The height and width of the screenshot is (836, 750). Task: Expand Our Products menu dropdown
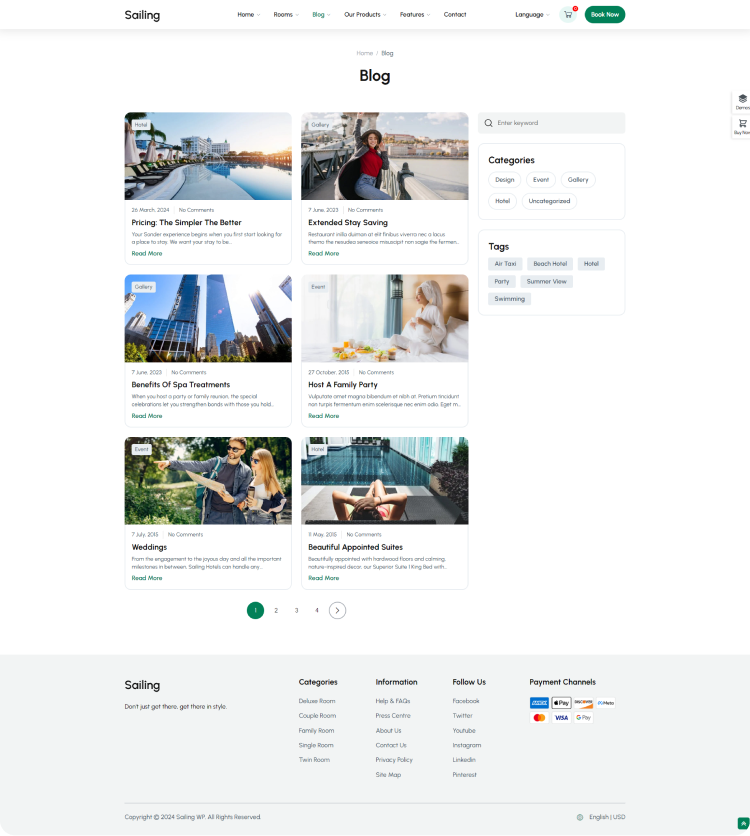point(365,14)
